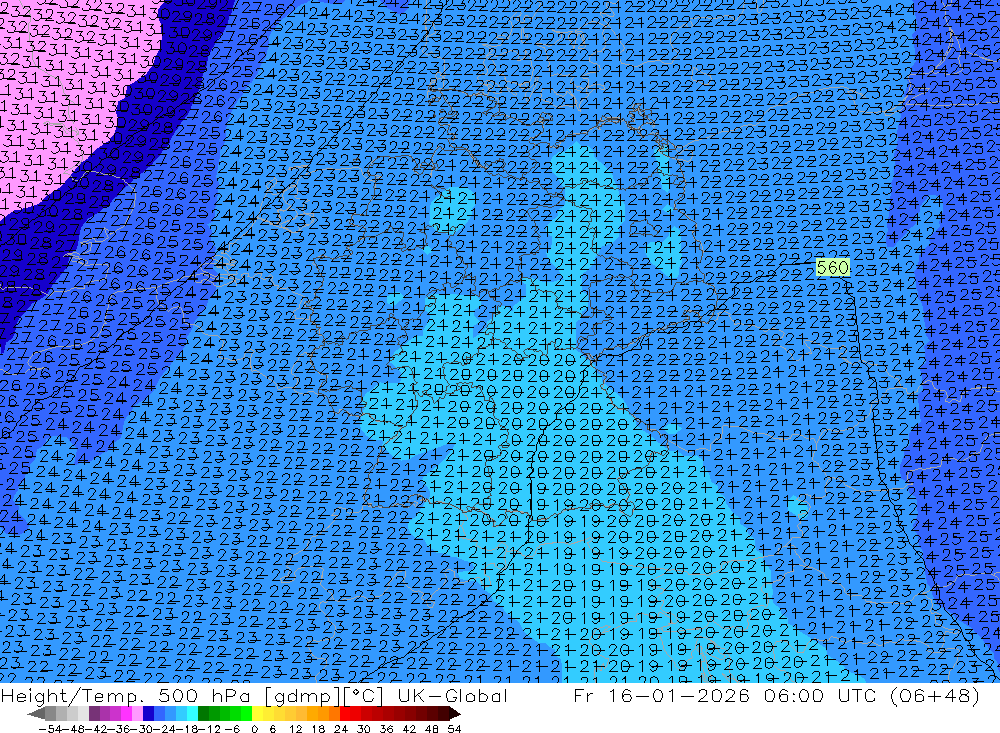Click the '06:00 UTC' time text
The width and height of the screenshot is (1000, 733).
819,695
